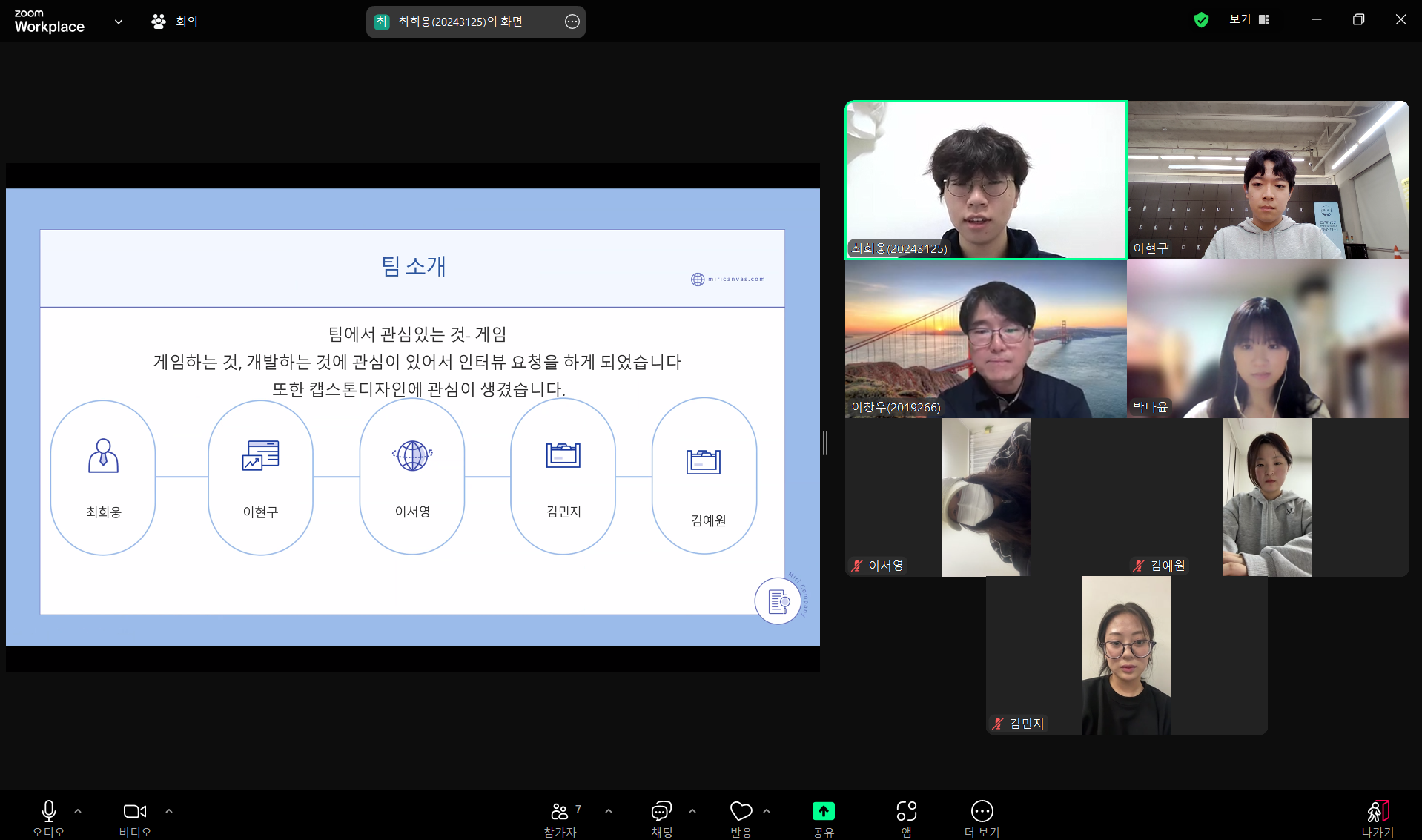
Task: Click the green 공유 share screen icon
Action: coord(823,811)
